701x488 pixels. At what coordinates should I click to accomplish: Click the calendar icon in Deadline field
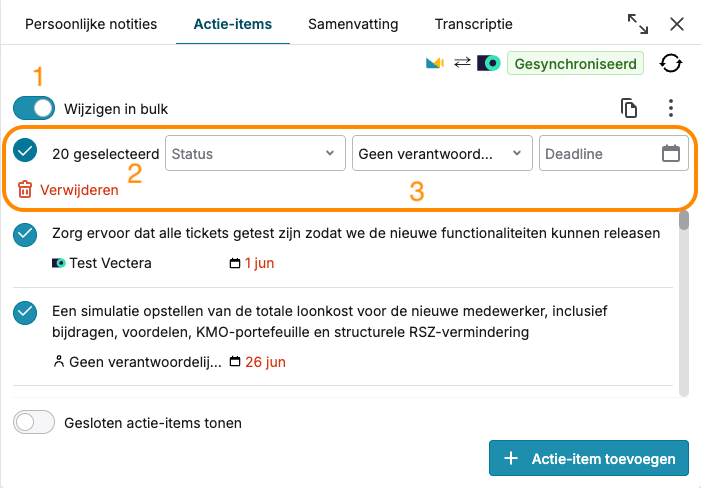671,153
